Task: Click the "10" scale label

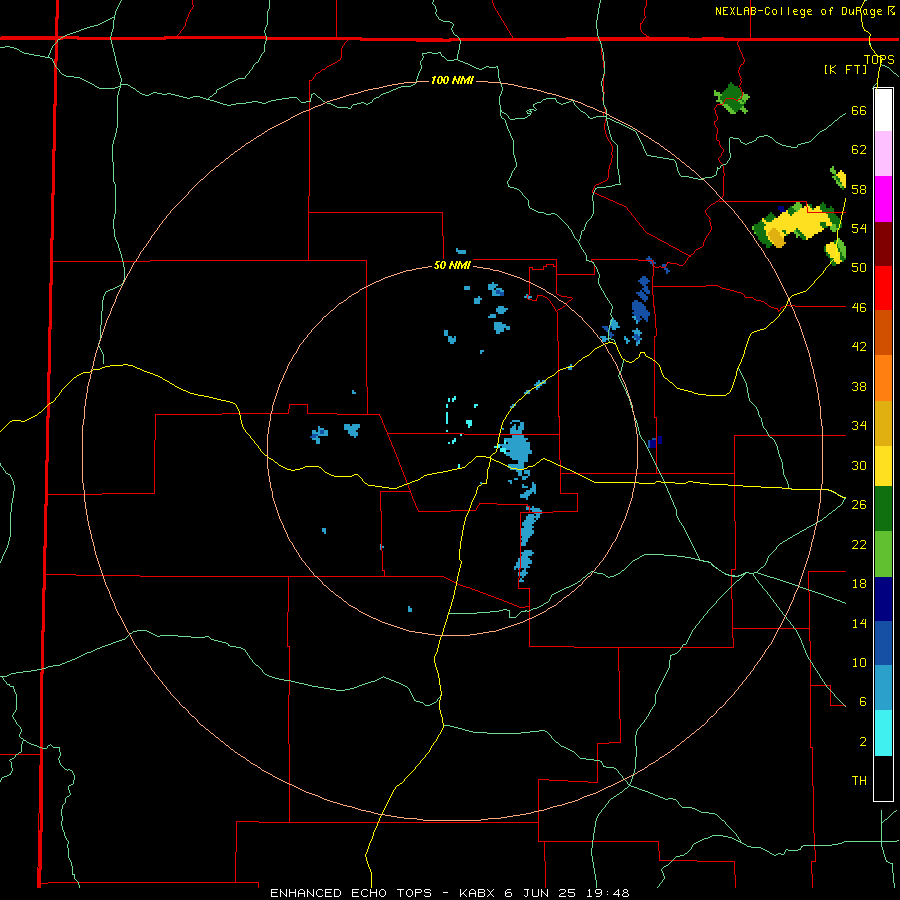Action: (x=859, y=662)
